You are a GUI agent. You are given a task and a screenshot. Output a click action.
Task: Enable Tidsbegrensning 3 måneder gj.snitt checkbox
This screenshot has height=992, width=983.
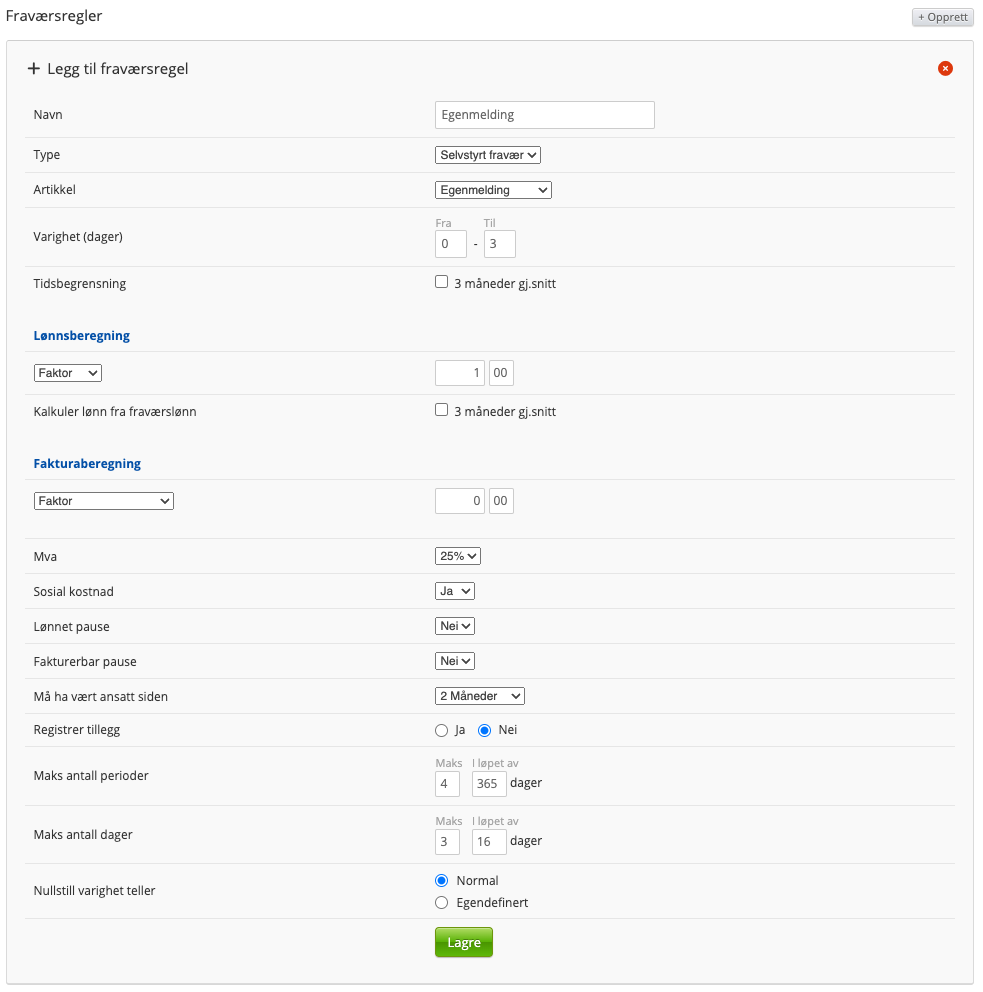pos(441,282)
